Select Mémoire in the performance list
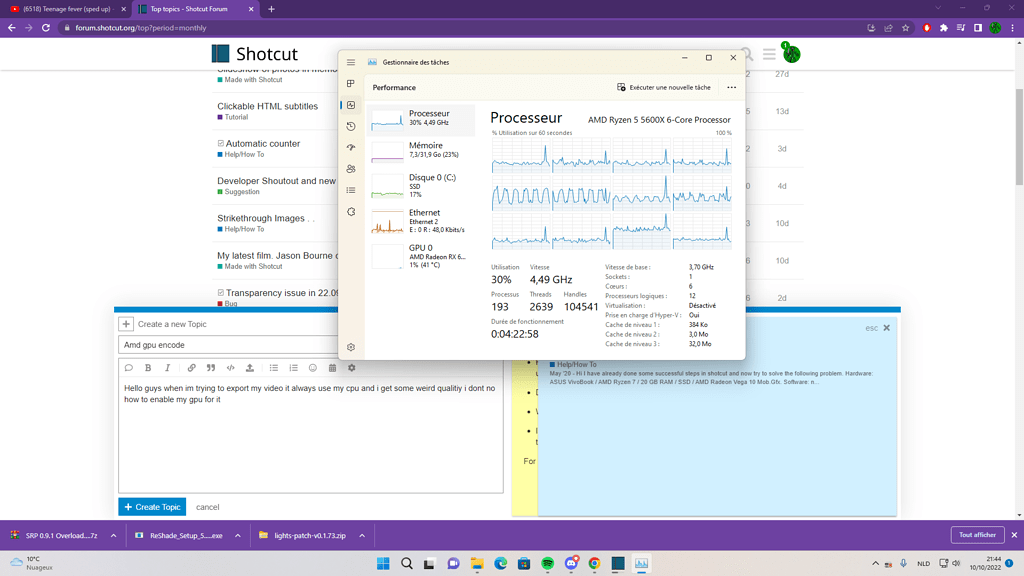The image size is (1024, 576). [421, 150]
